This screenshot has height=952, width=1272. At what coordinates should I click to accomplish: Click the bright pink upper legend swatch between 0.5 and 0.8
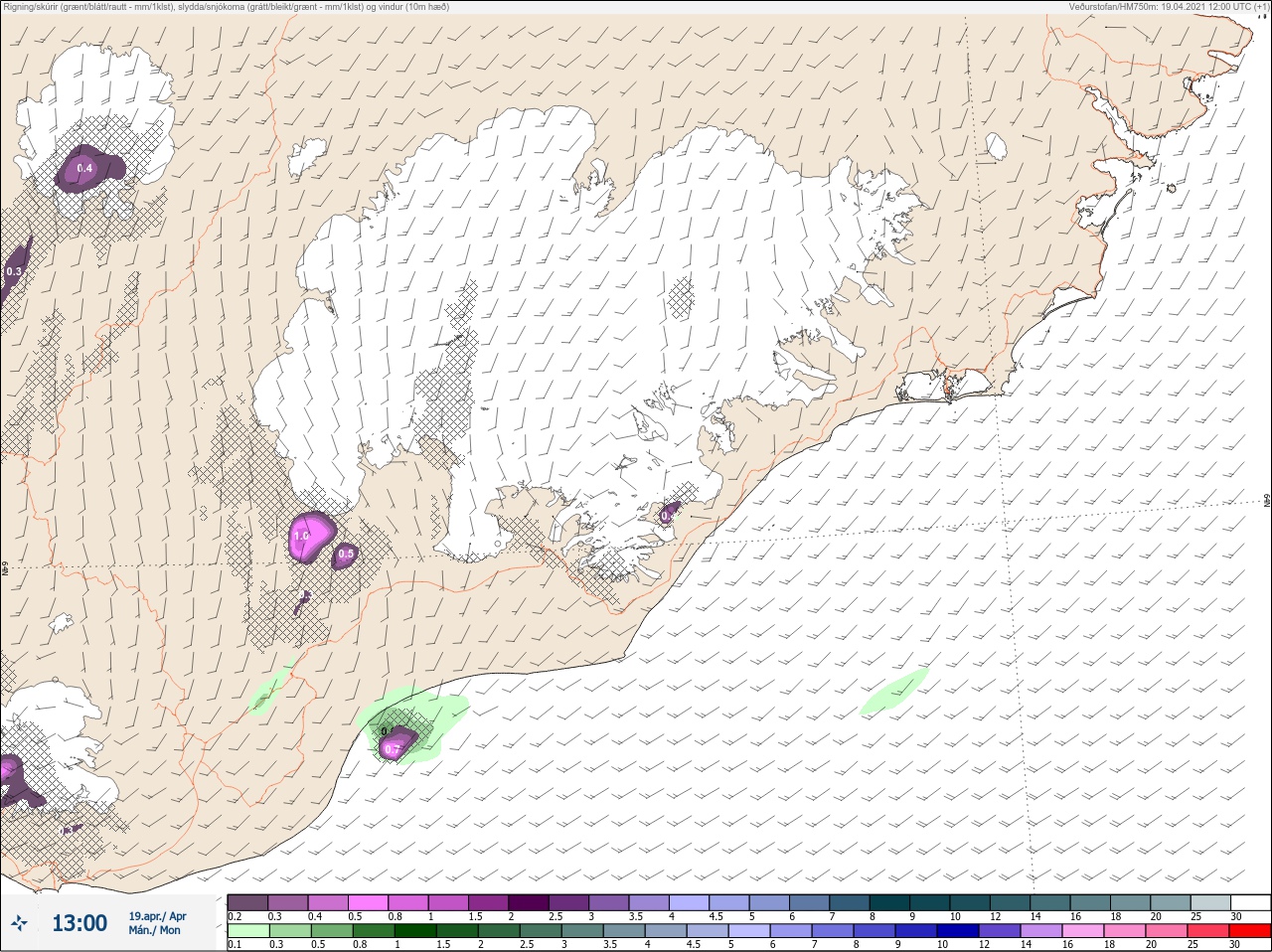point(369,902)
